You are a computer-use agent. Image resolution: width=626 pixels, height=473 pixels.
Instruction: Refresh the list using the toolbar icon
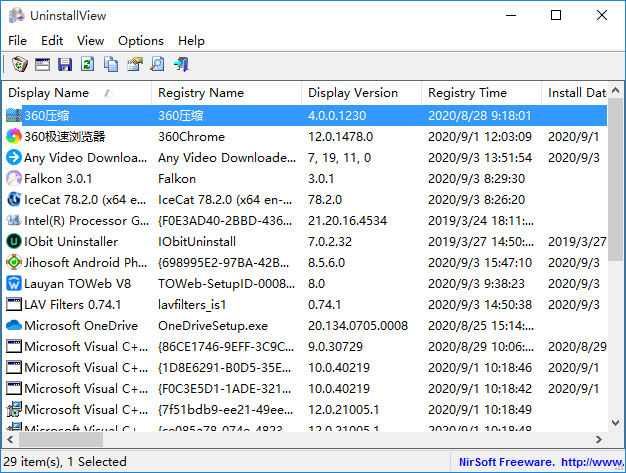[88, 65]
